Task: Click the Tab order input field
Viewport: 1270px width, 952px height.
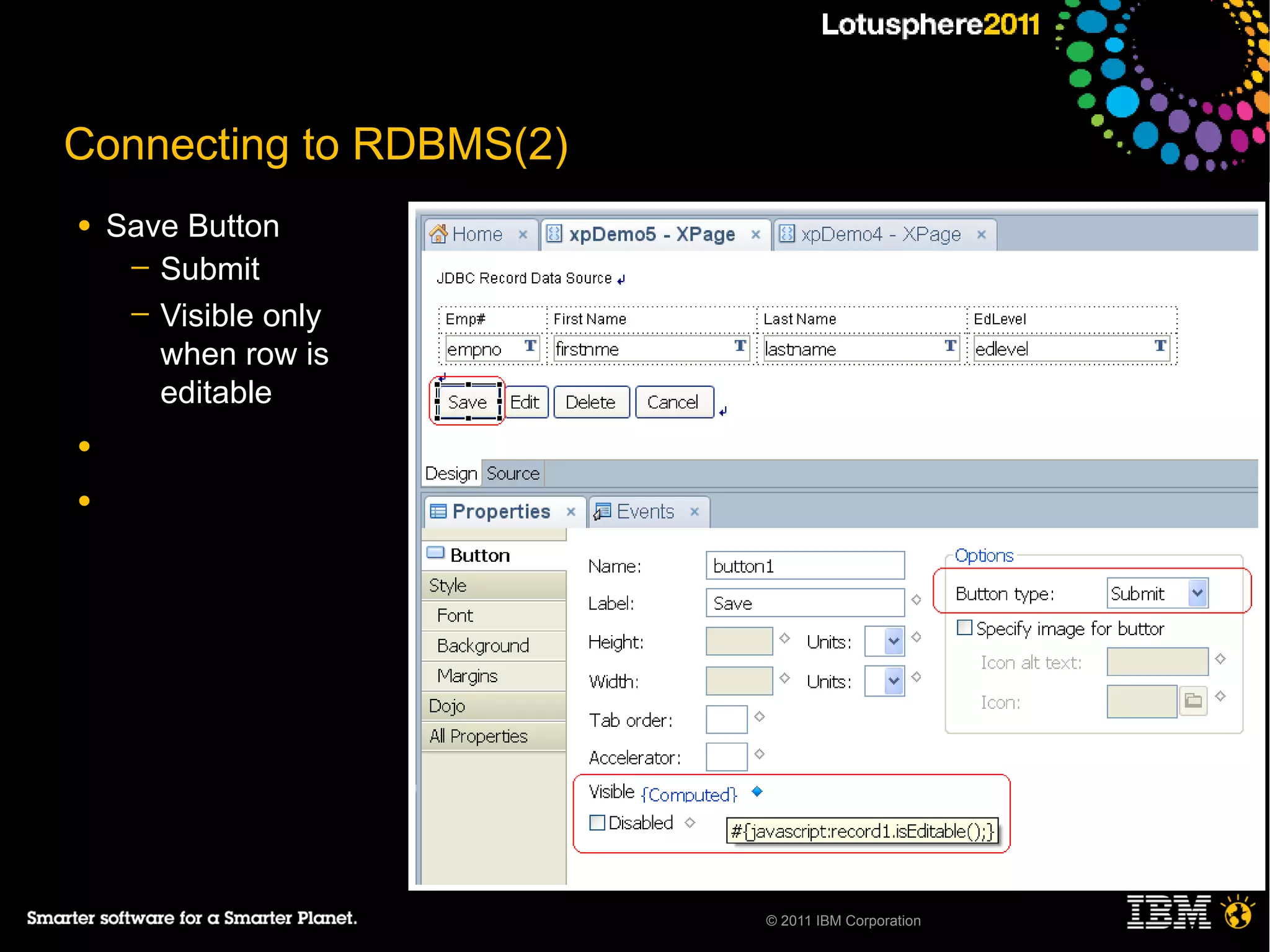Action: (727, 719)
